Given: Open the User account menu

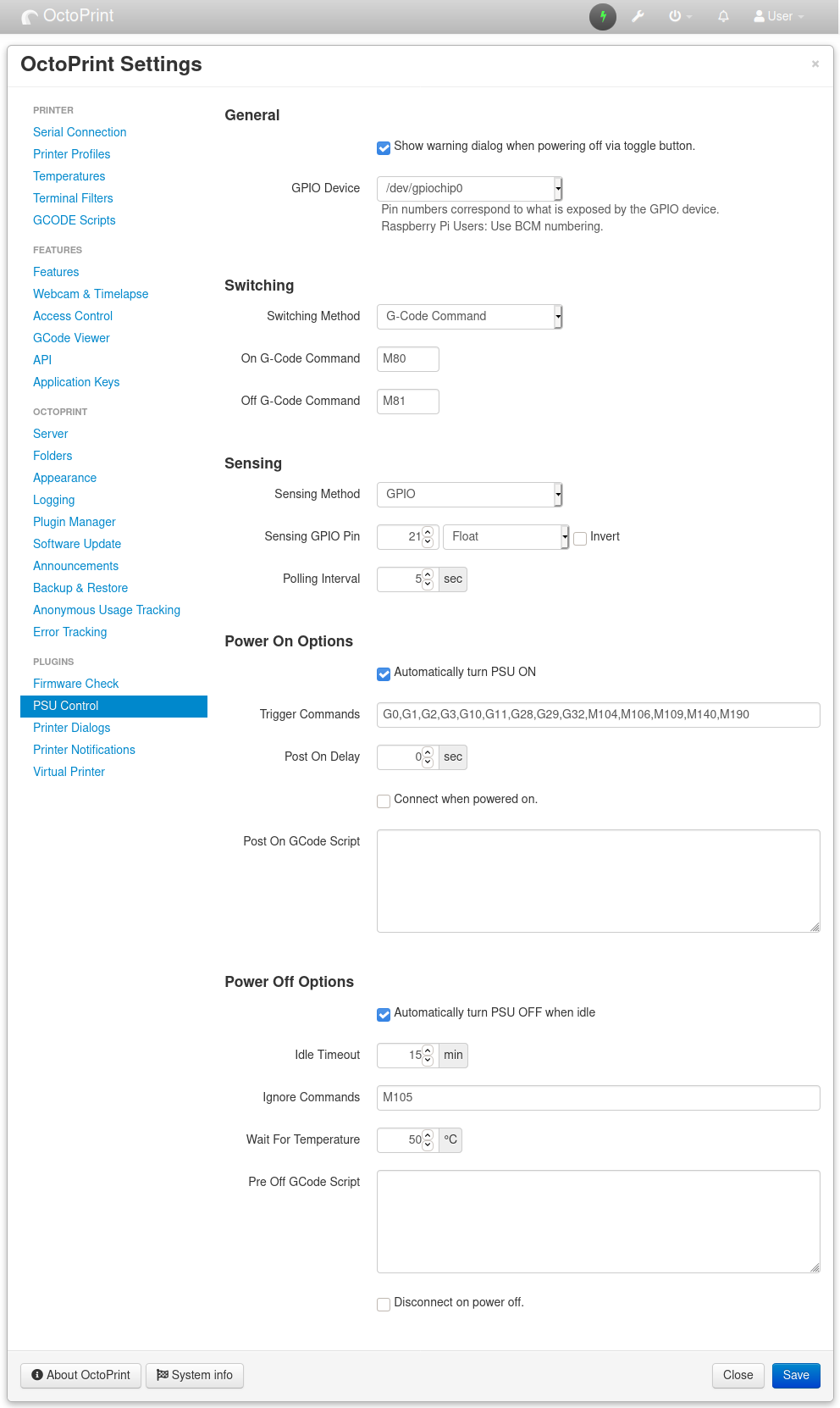Looking at the screenshot, I should tap(779, 16).
